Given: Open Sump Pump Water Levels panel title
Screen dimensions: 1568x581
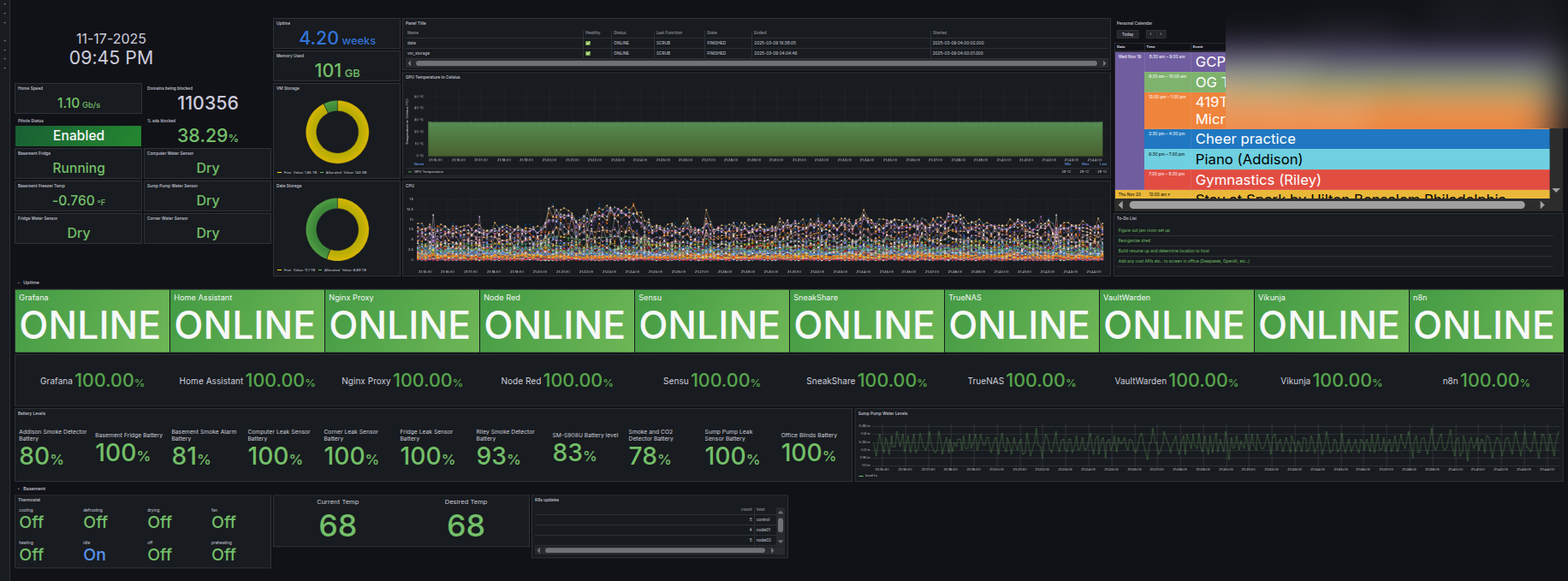Looking at the screenshot, I should pos(883,413).
